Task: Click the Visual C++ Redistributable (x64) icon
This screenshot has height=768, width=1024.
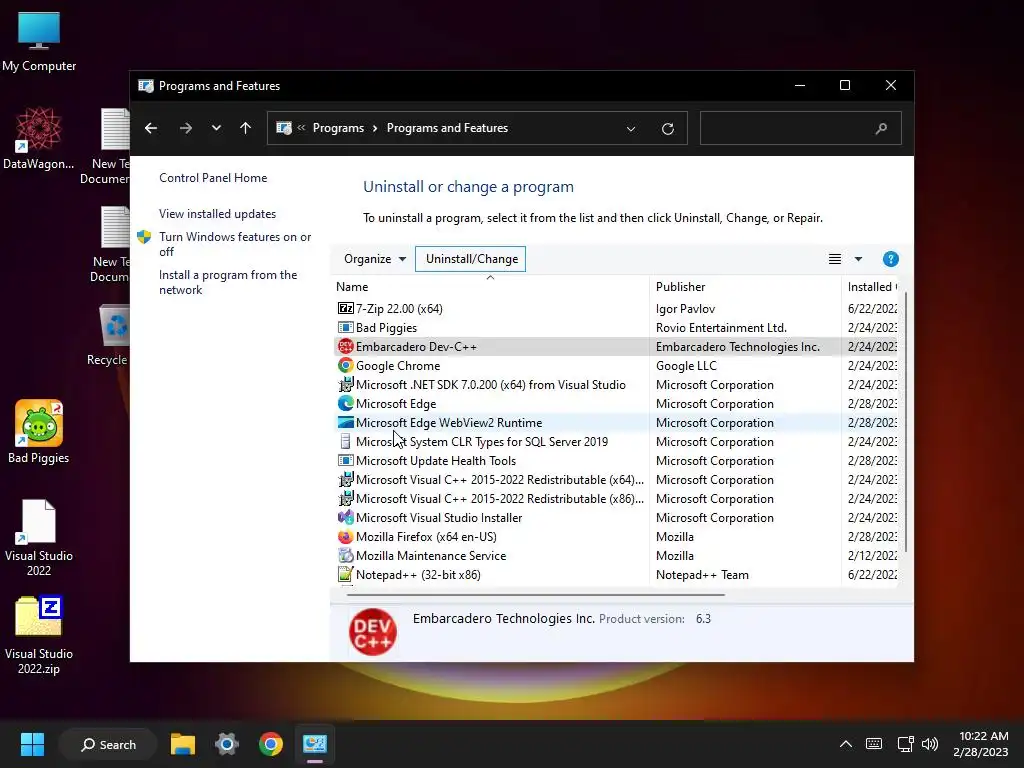Action: (x=345, y=479)
